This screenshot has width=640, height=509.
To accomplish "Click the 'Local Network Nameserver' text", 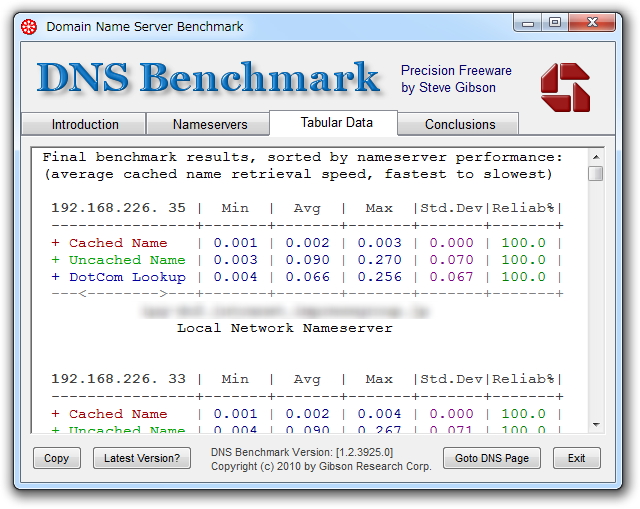I will coord(284,328).
